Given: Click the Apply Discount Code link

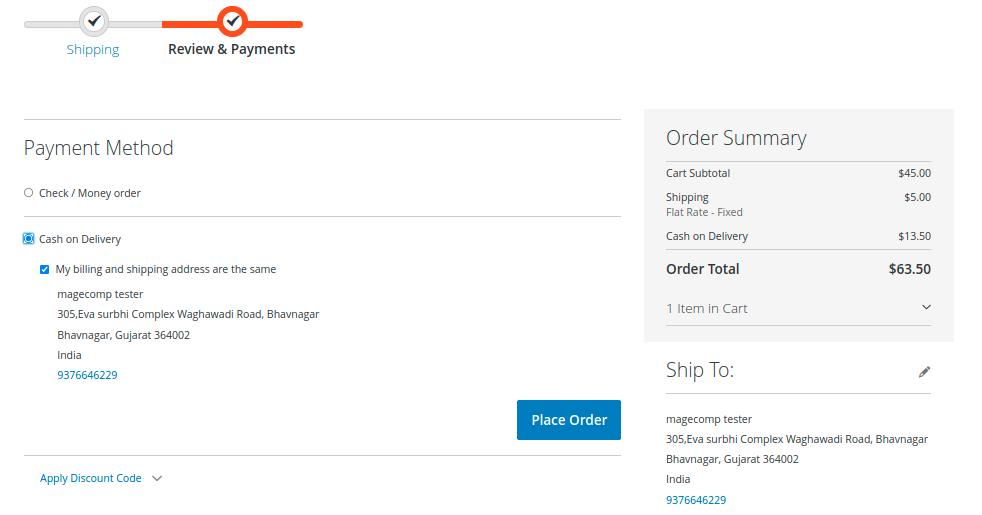Looking at the screenshot, I should pyautogui.click(x=91, y=478).
